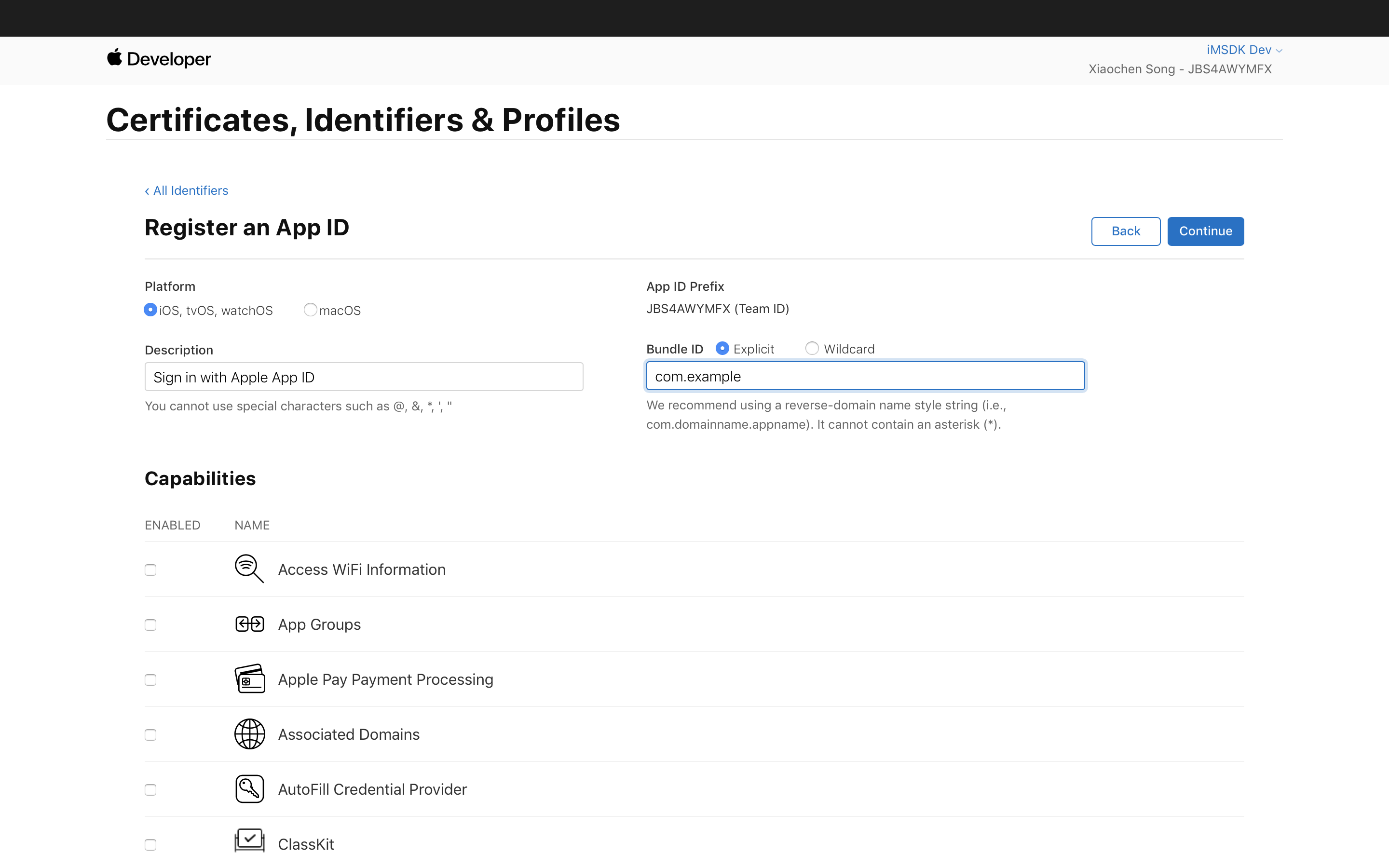Viewport: 1389px width, 868px height.
Task: Click the AutoFill Credential Provider key icon
Action: click(x=250, y=789)
